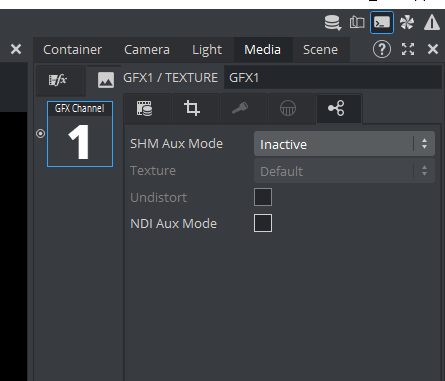Screen dimensions: 445x381
Task: Click the book documentation icon
Action: tap(357, 23)
